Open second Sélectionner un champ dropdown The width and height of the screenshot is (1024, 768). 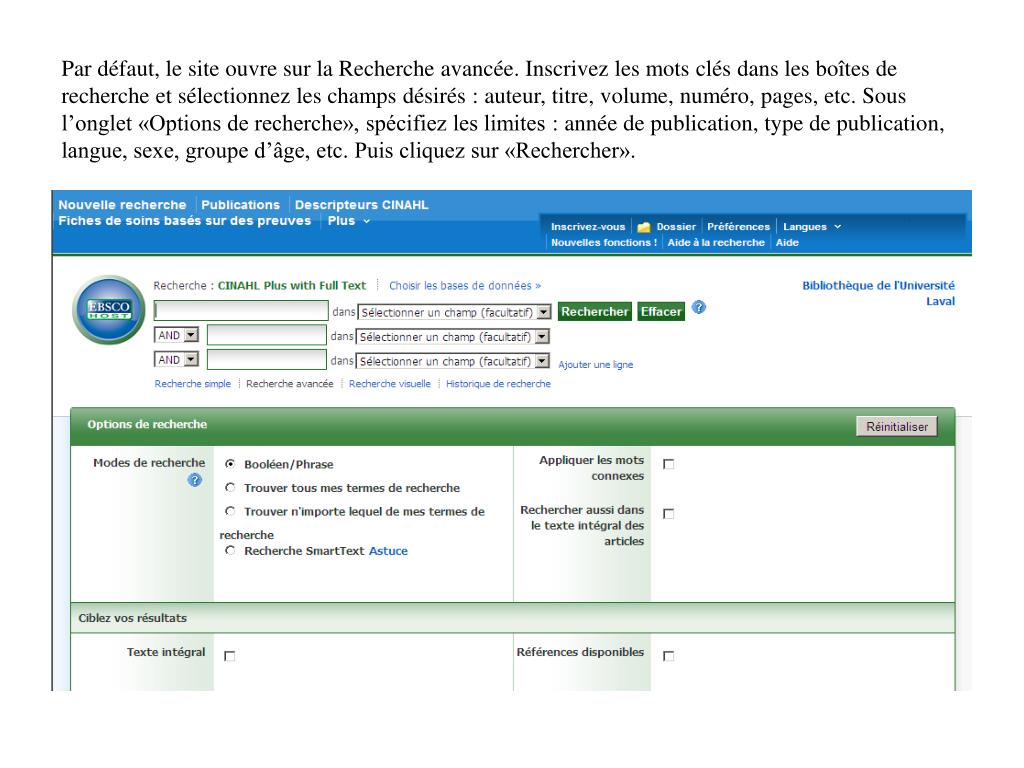coord(453,336)
